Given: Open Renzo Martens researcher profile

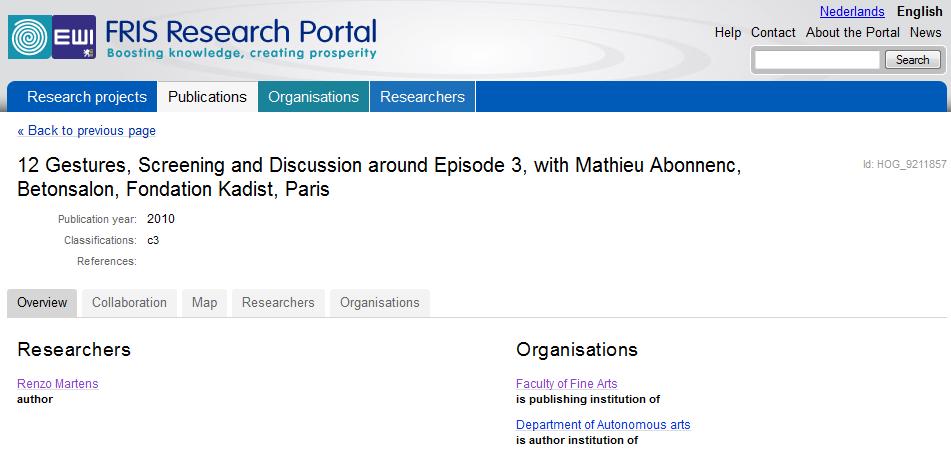Looking at the screenshot, I should 58,383.
